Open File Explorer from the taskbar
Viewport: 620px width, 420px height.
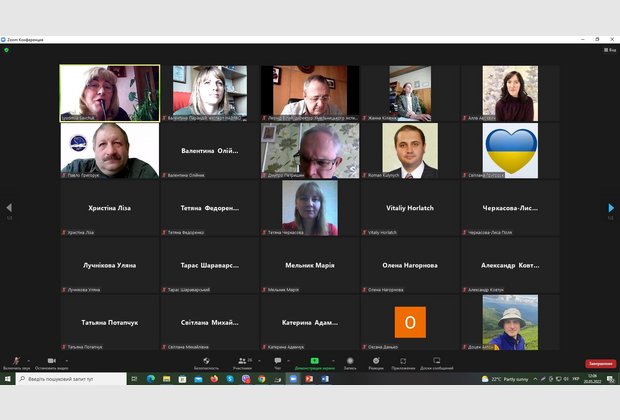pos(166,379)
